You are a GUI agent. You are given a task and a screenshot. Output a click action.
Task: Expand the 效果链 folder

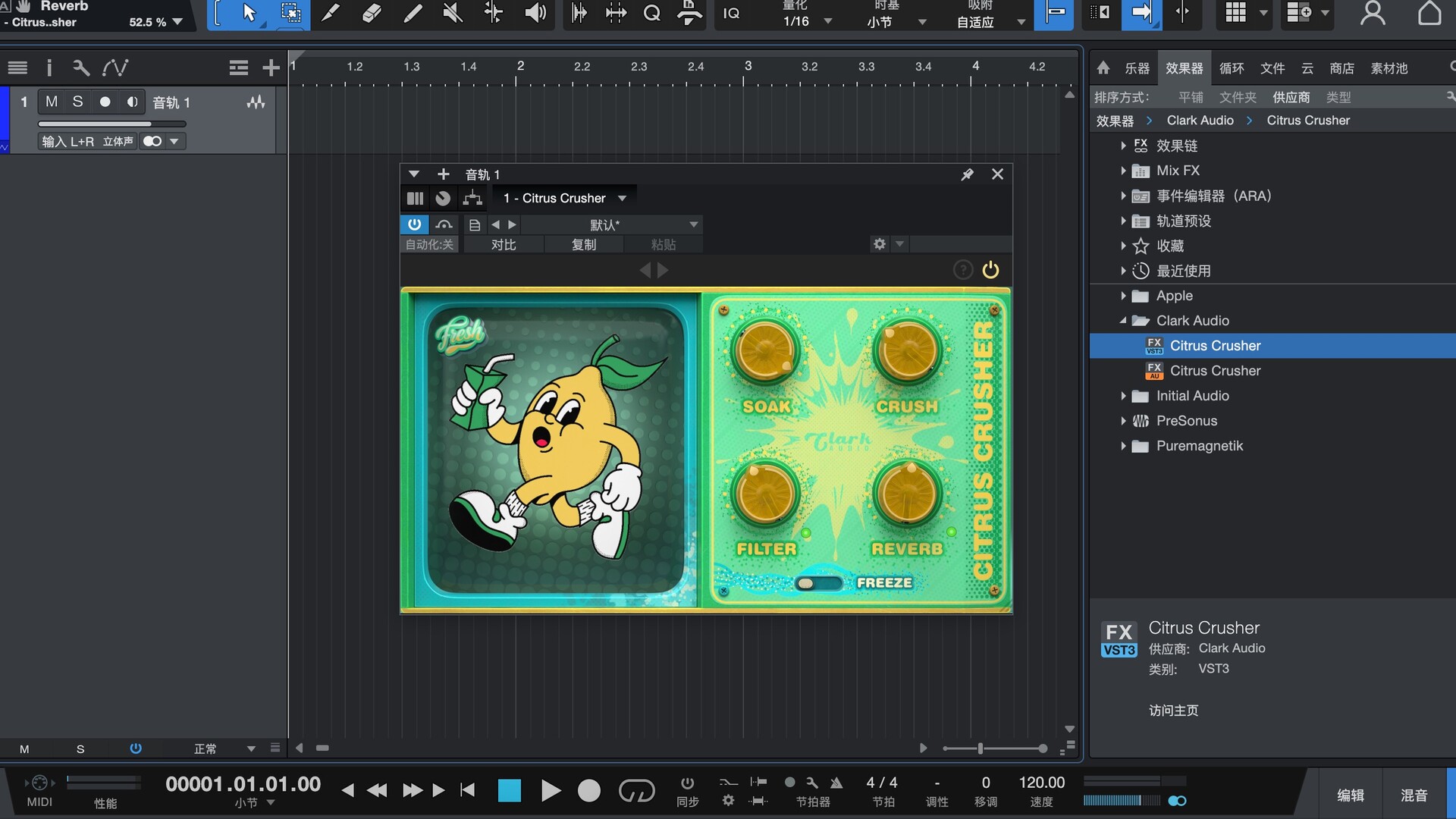tap(1123, 146)
